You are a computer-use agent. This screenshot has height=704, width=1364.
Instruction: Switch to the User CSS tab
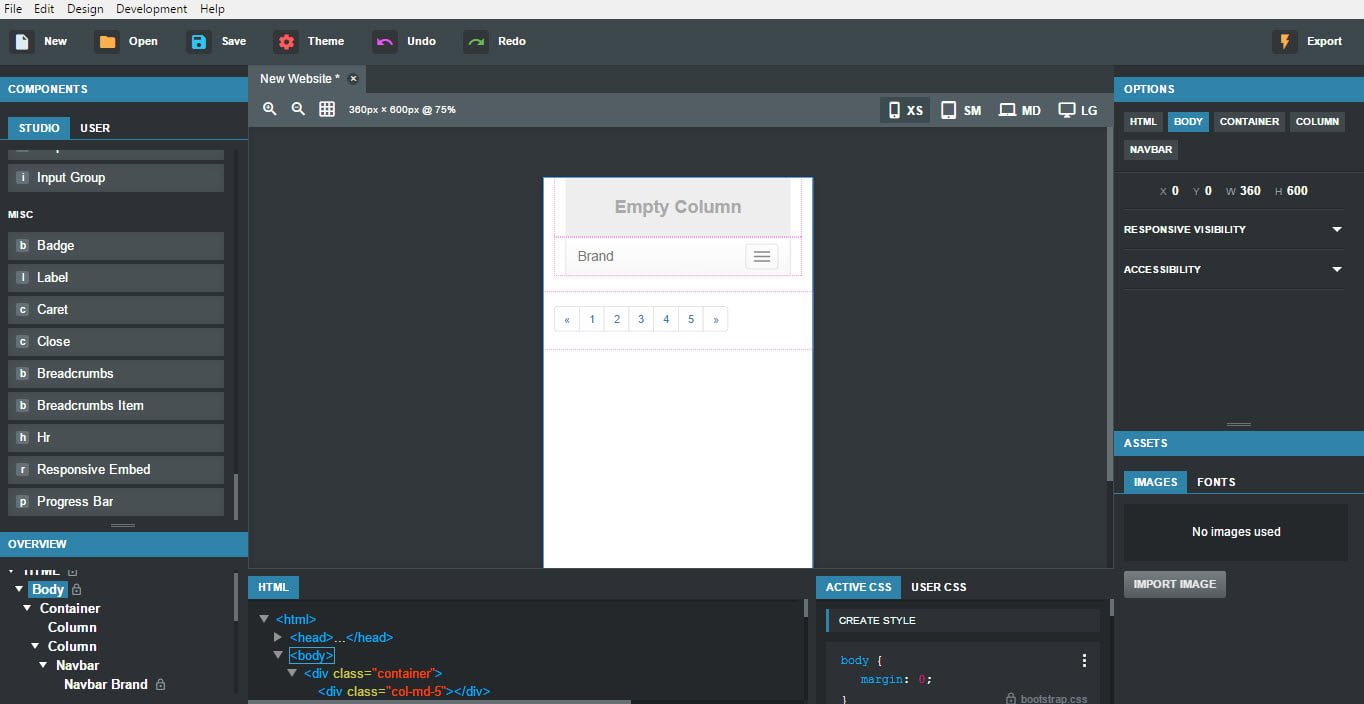(x=938, y=587)
